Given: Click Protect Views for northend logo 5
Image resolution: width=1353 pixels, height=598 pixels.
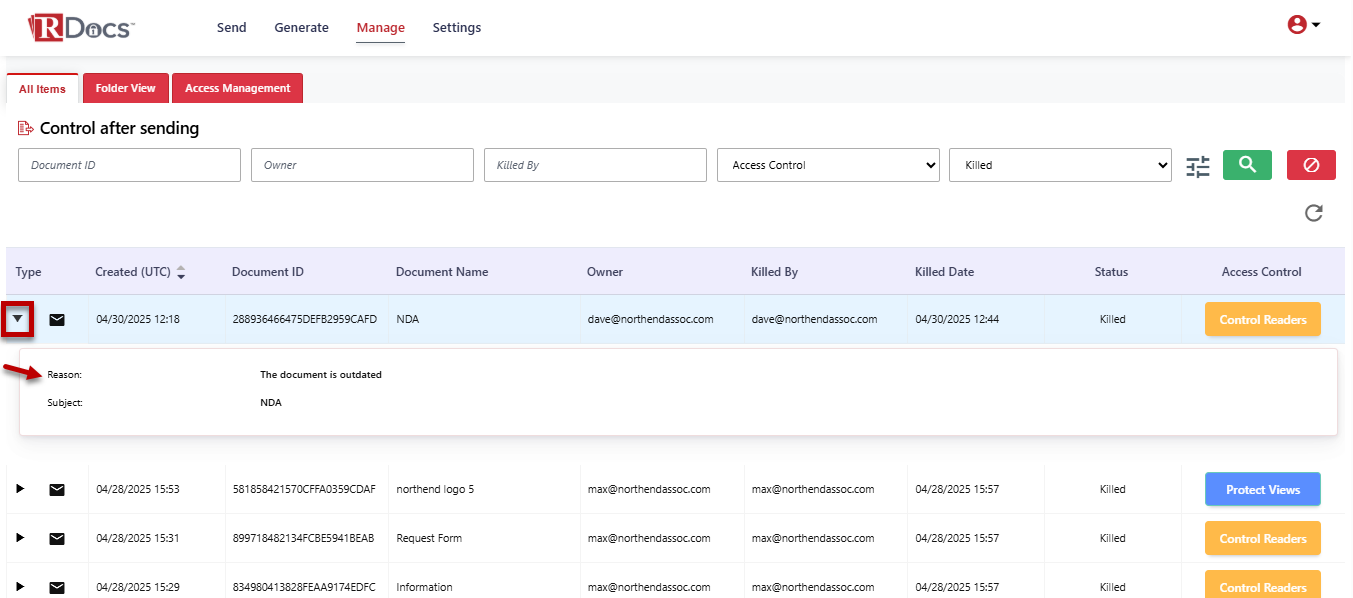Looking at the screenshot, I should tap(1263, 490).
